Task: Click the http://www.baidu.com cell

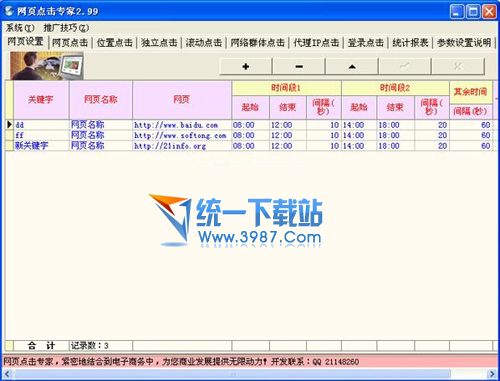Action: 182,125
